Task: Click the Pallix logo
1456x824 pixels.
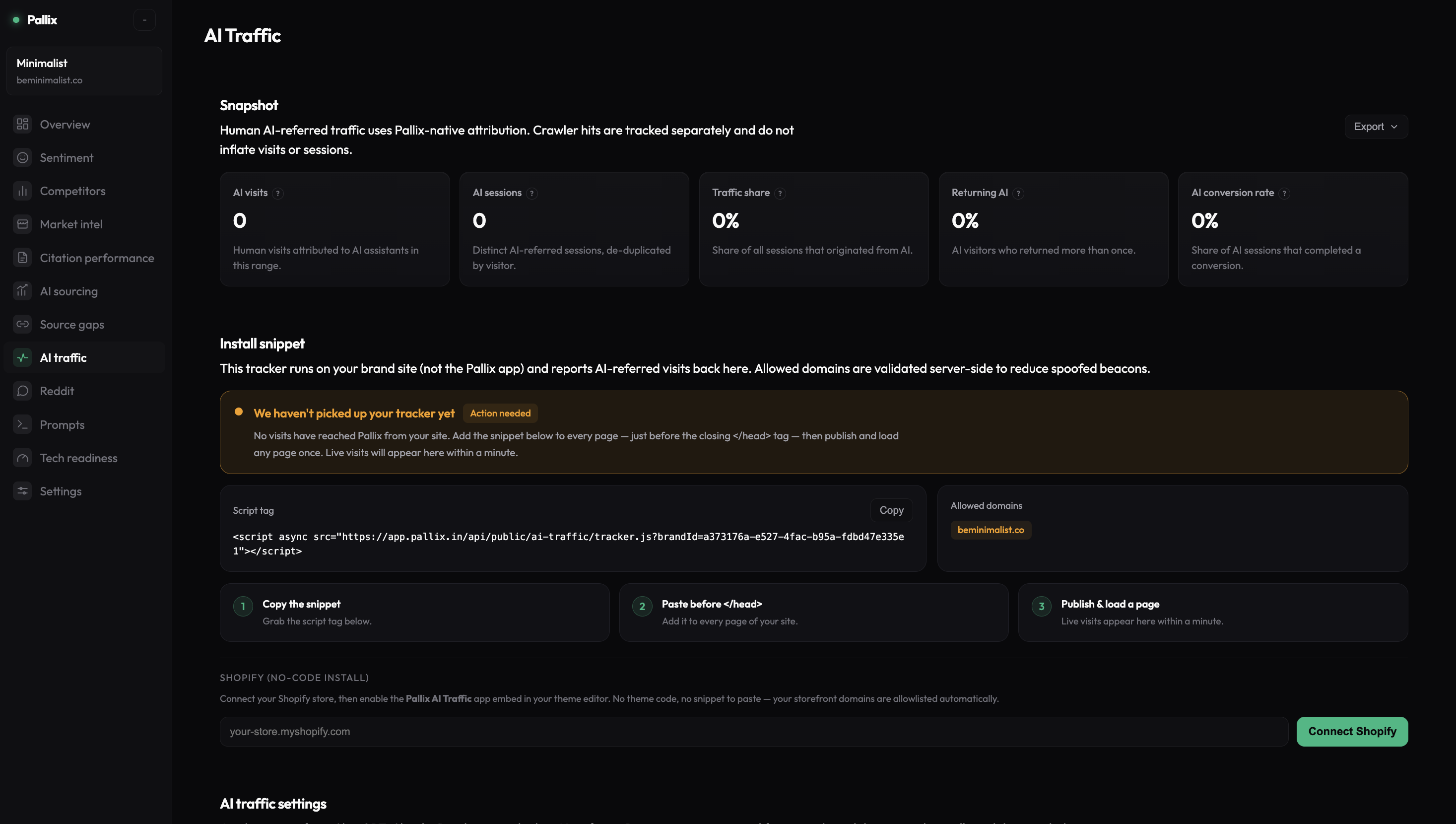Action: [35, 20]
